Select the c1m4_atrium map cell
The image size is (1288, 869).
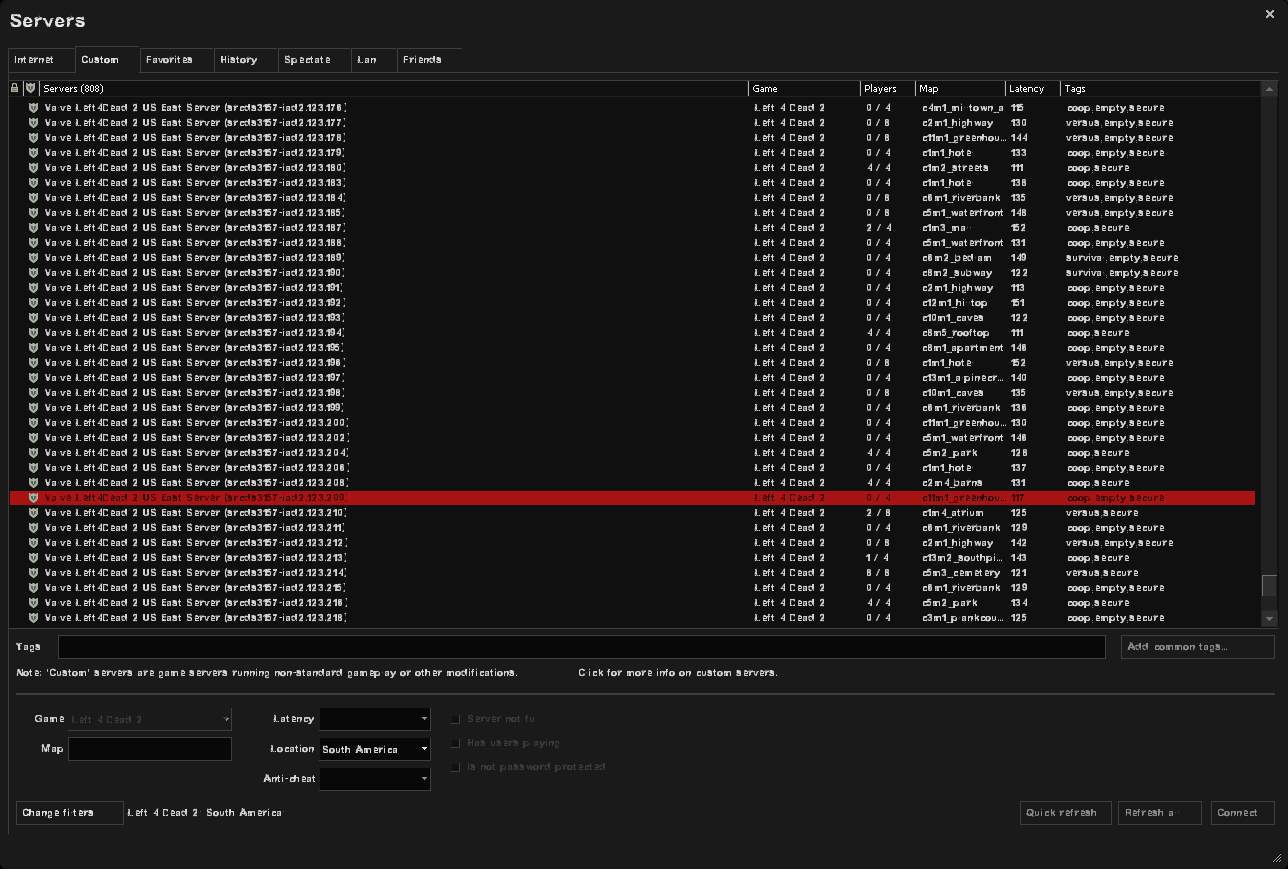[x=953, y=513]
